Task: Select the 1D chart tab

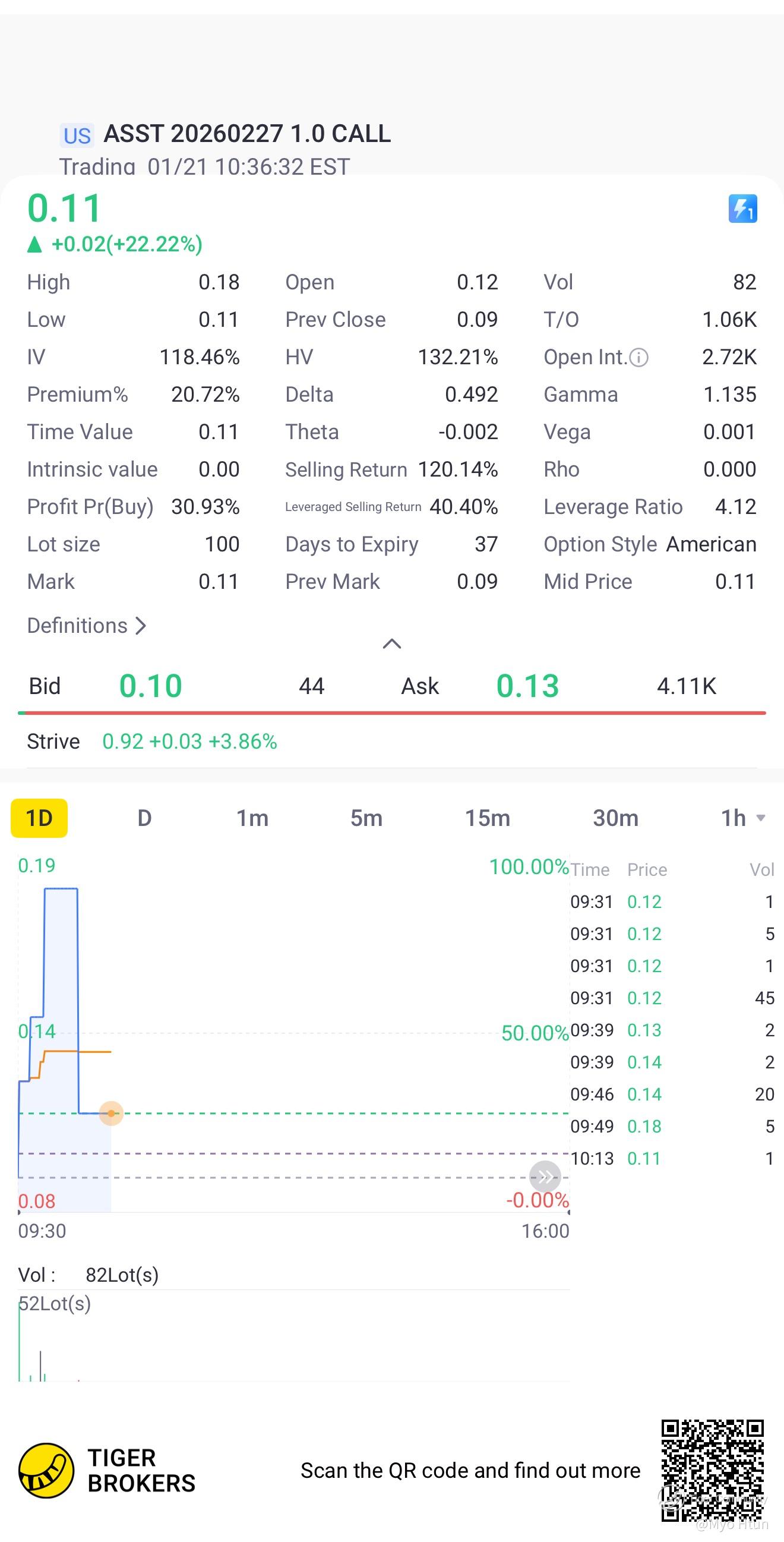Action: [x=40, y=818]
